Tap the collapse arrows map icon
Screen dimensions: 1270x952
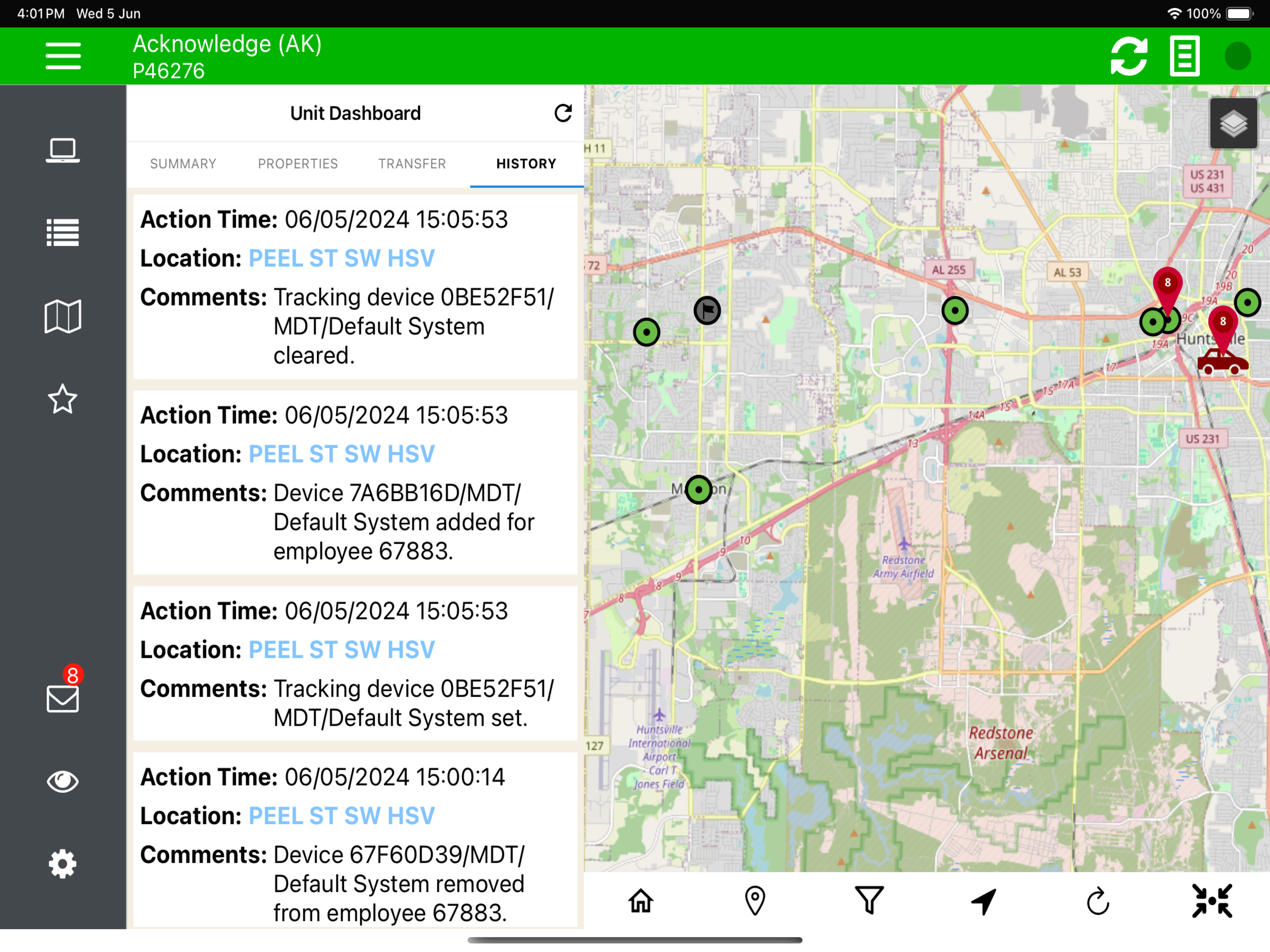[x=1212, y=900]
